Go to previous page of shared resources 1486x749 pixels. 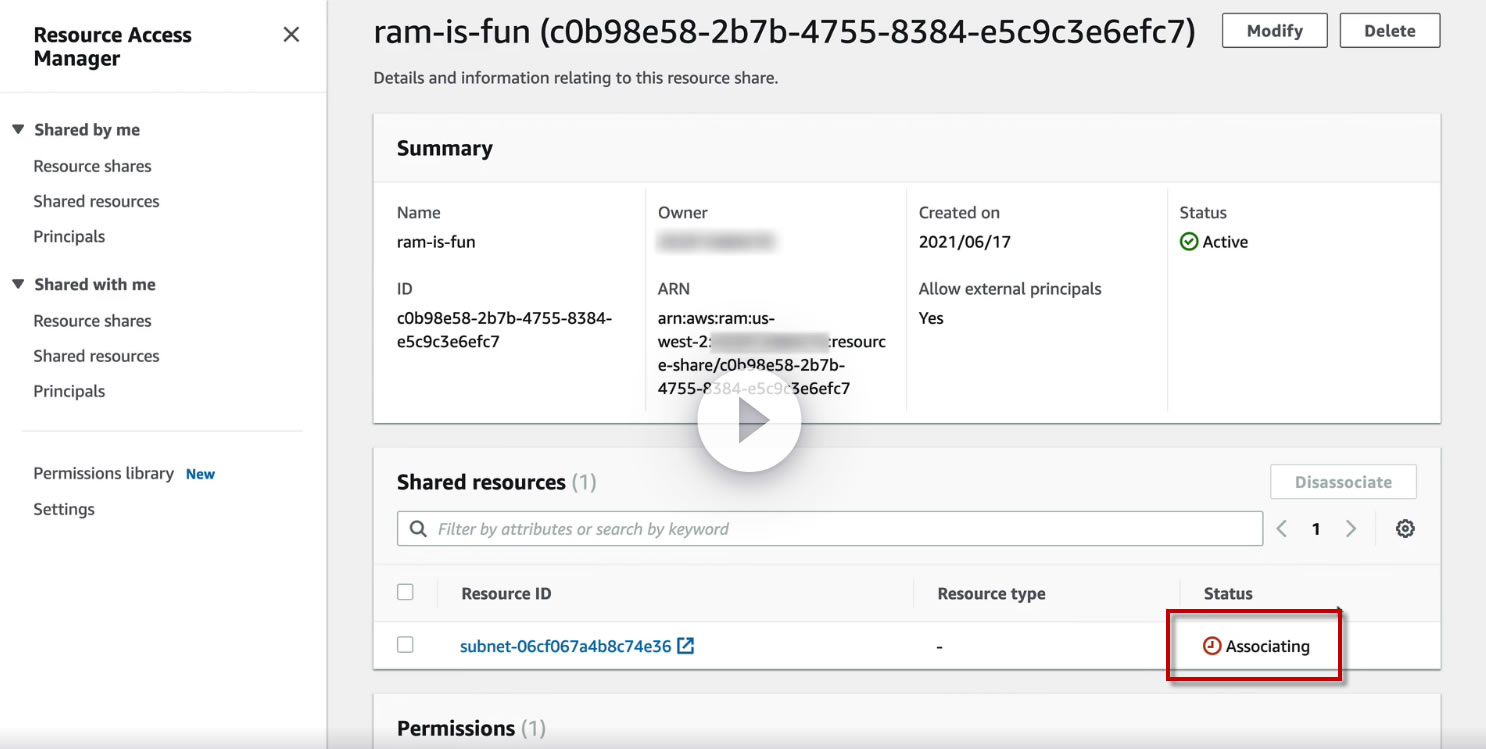pyautogui.click(x=1282, y=529)
